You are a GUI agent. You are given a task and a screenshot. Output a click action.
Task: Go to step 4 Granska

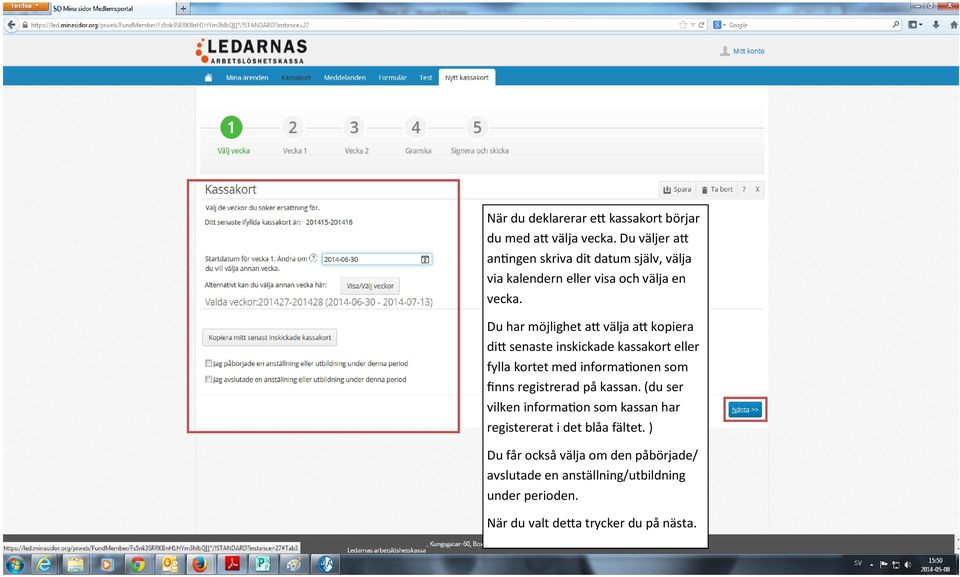click(x=416, y=127)
